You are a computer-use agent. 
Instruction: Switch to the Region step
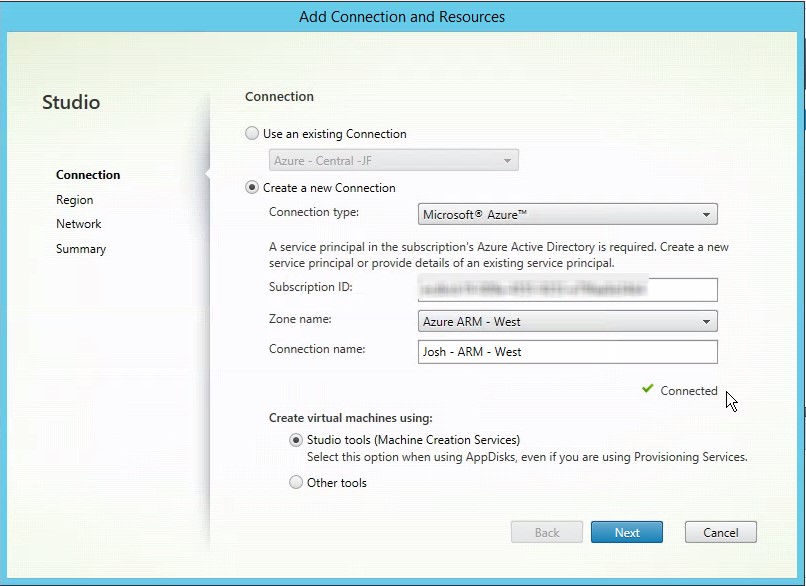(x=75, y=200)
